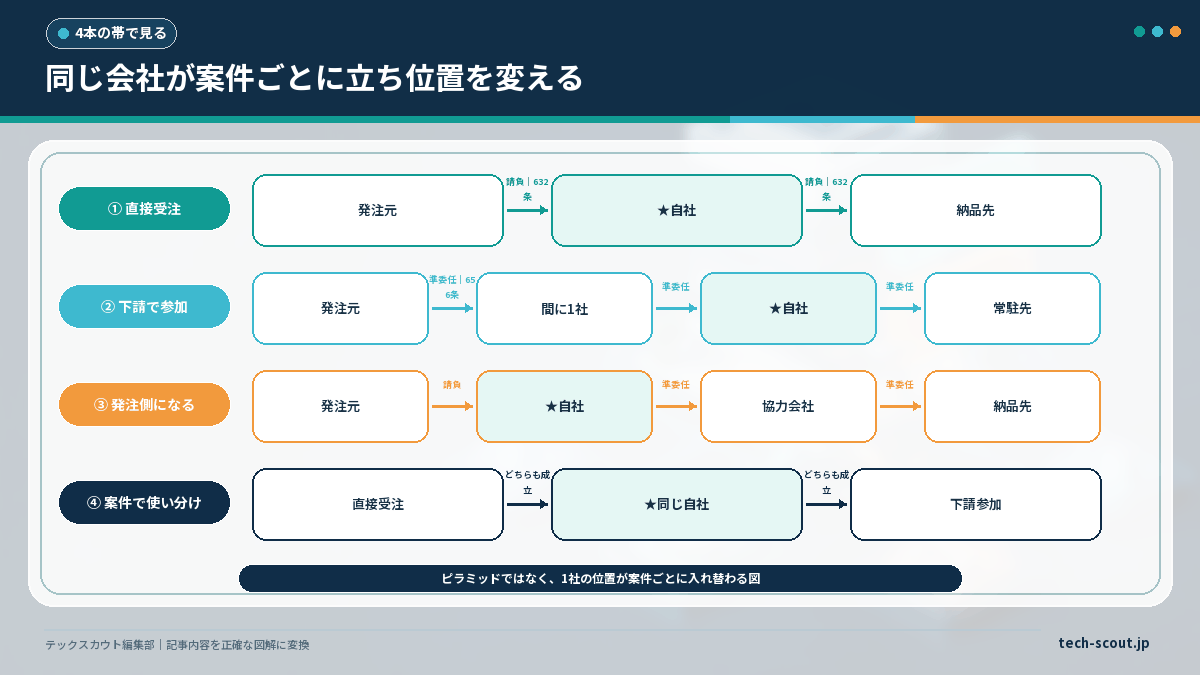Click どちらも成立 label between ★同じ自社 and 下請参加
The image size is (1200, 675).
826,483
